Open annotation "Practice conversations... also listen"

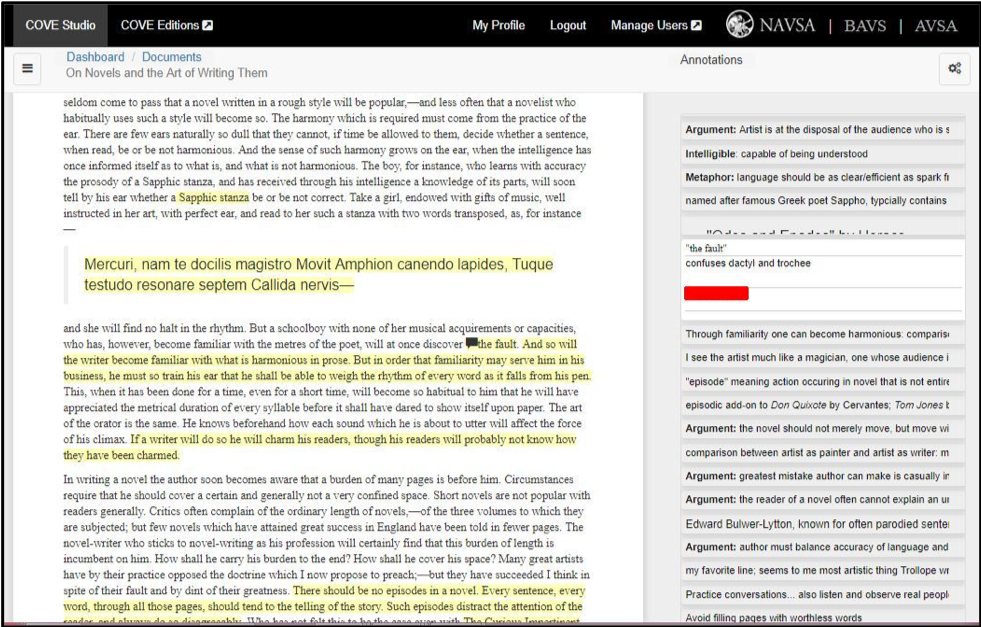822,594
